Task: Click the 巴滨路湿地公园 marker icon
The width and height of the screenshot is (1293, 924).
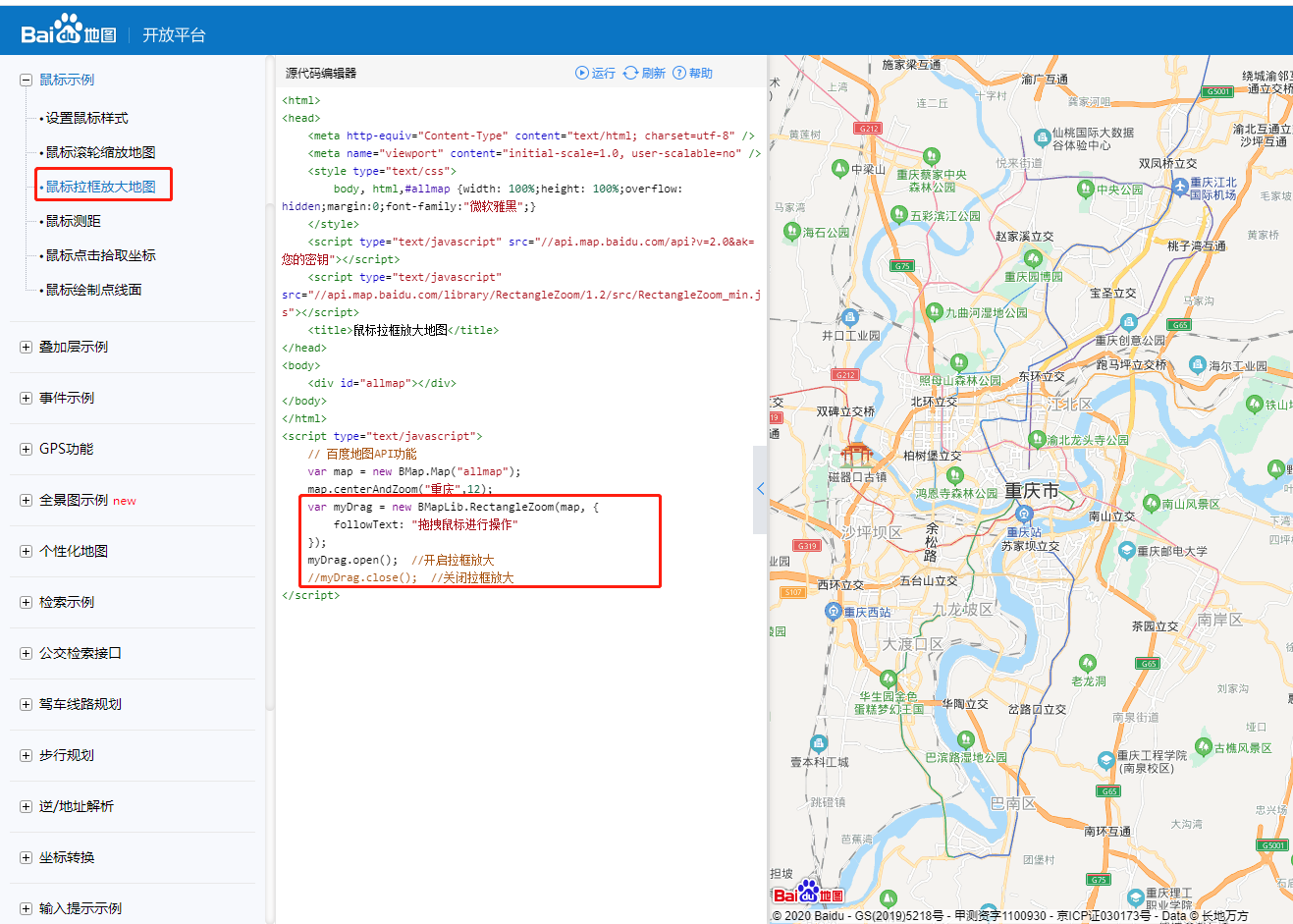Action: [965, 739]
